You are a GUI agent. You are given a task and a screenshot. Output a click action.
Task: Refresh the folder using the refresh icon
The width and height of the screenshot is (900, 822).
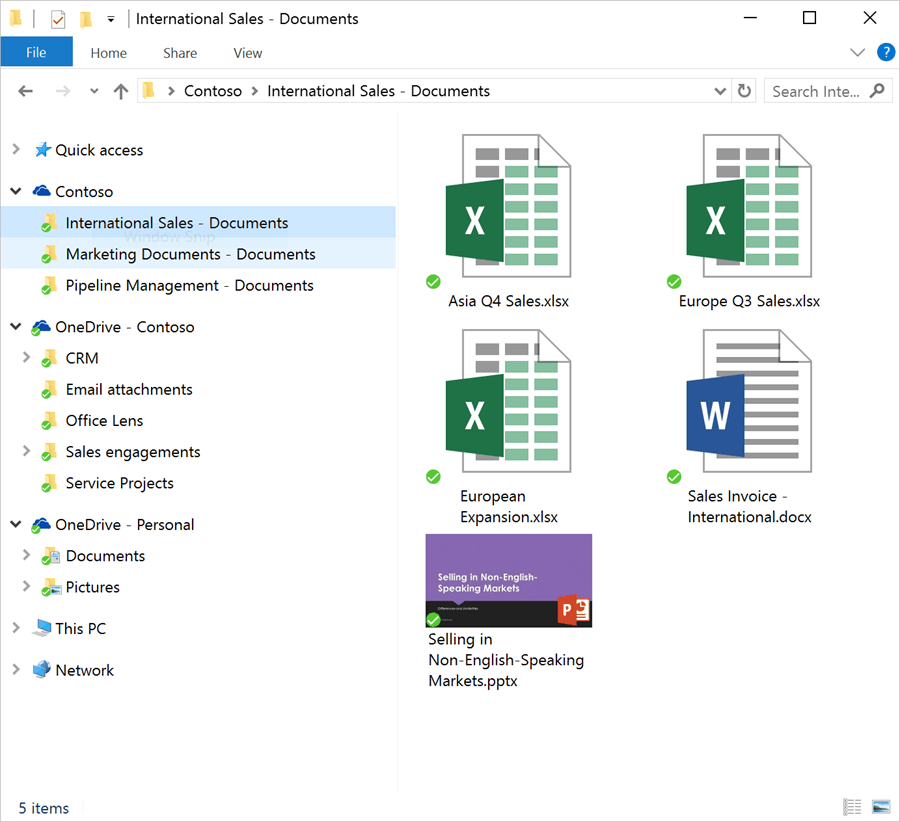tap(744, 90)
